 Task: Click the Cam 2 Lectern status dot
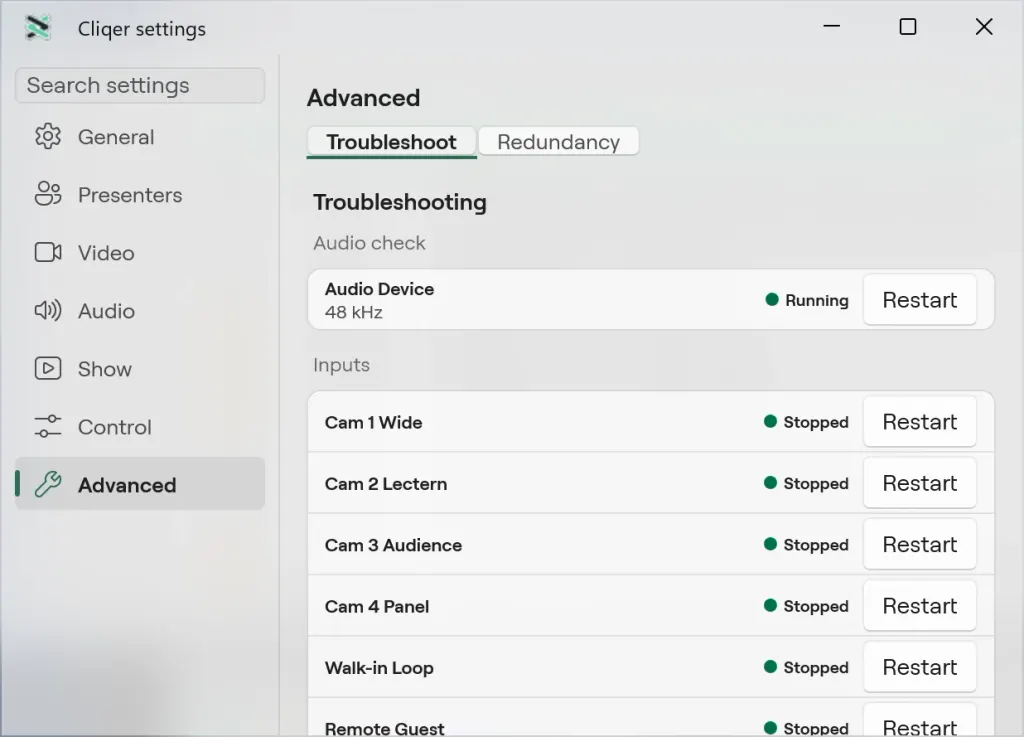[771, 483]
